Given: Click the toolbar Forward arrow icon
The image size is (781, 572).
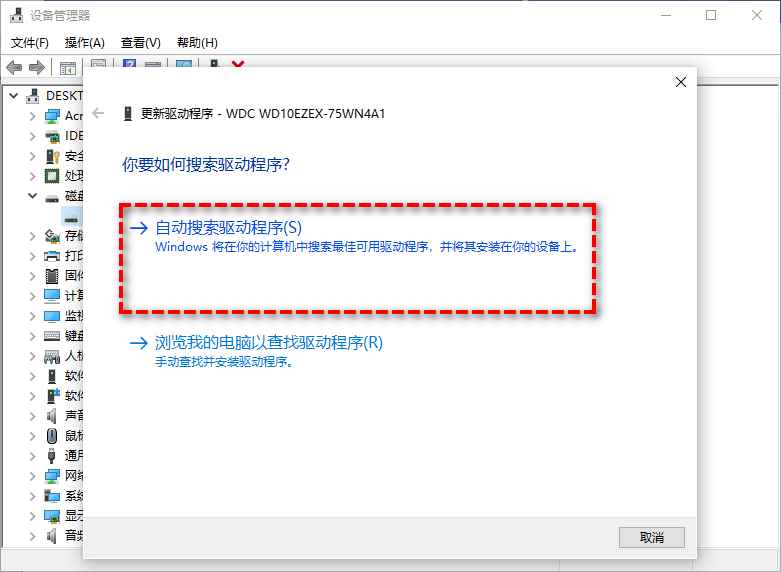Looking at the screenshot, I should [x=37, y=67].
